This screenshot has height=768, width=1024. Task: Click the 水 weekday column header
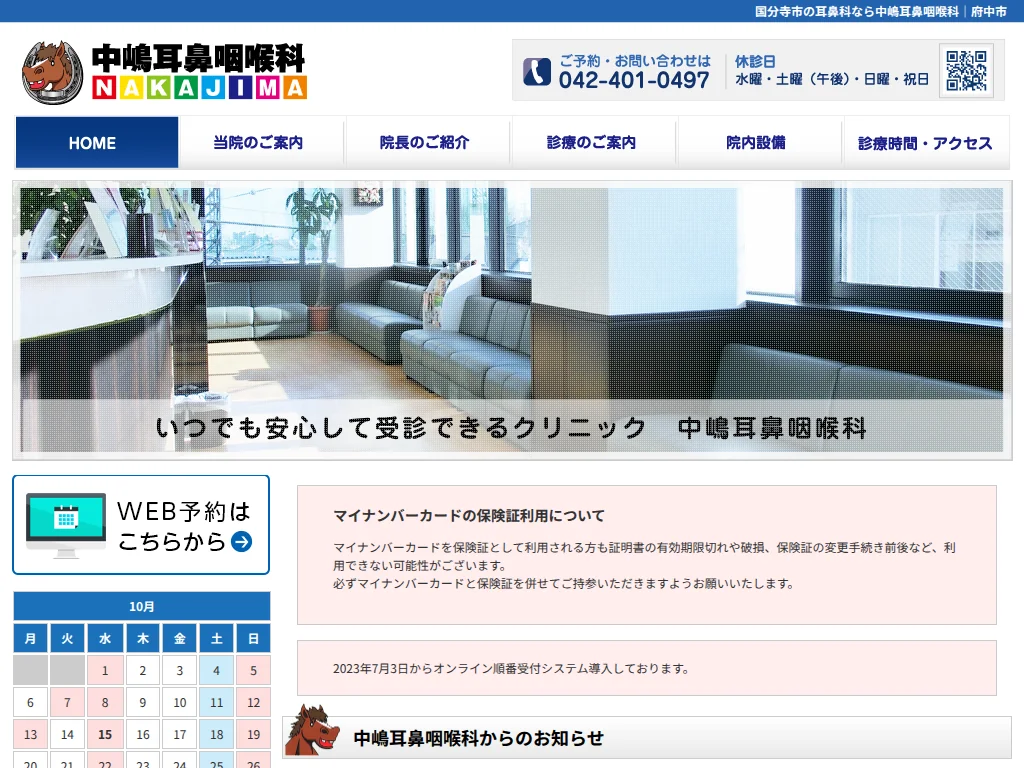pyautogui.click(x=105, y=638)
